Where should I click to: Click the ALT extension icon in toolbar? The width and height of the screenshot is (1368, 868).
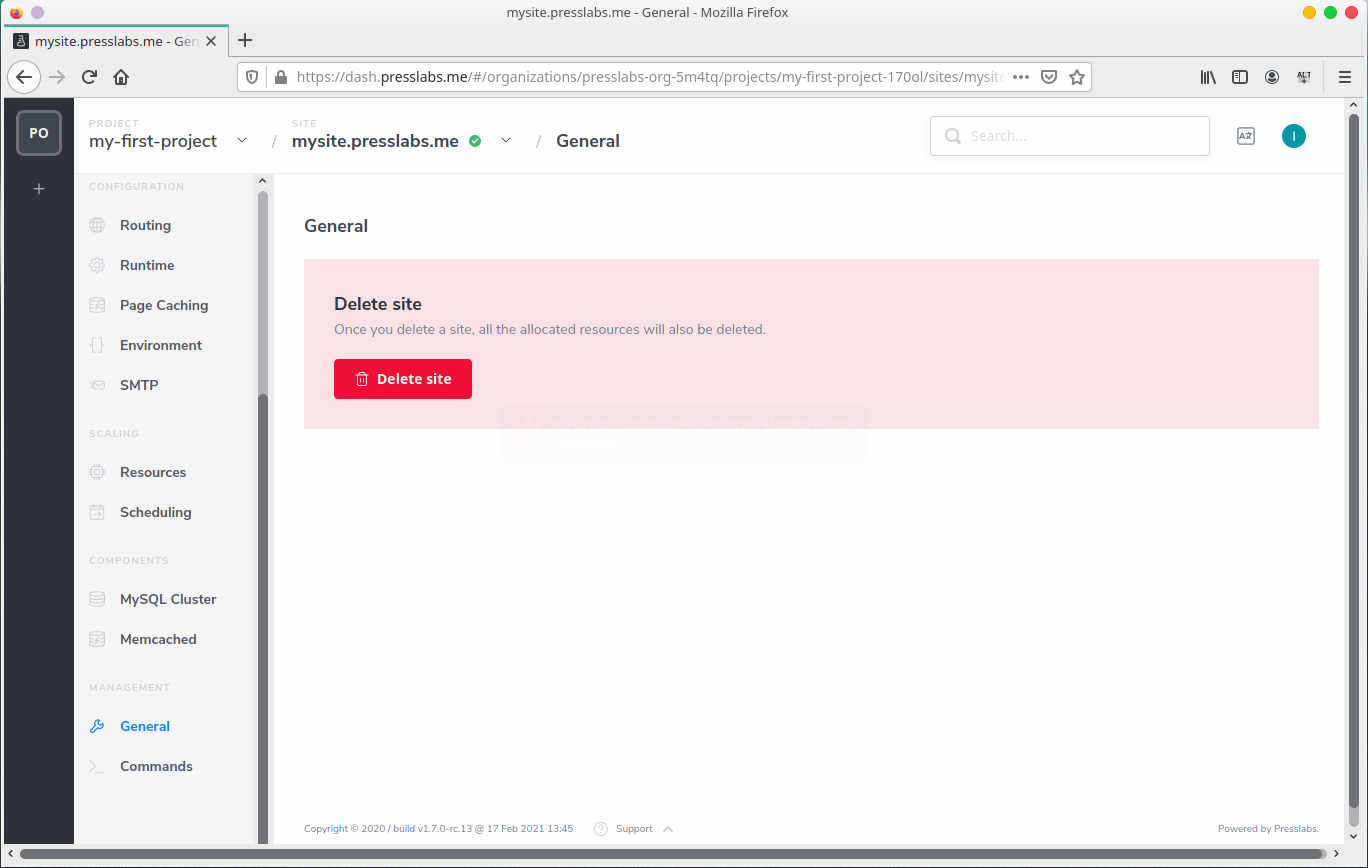1303,77
